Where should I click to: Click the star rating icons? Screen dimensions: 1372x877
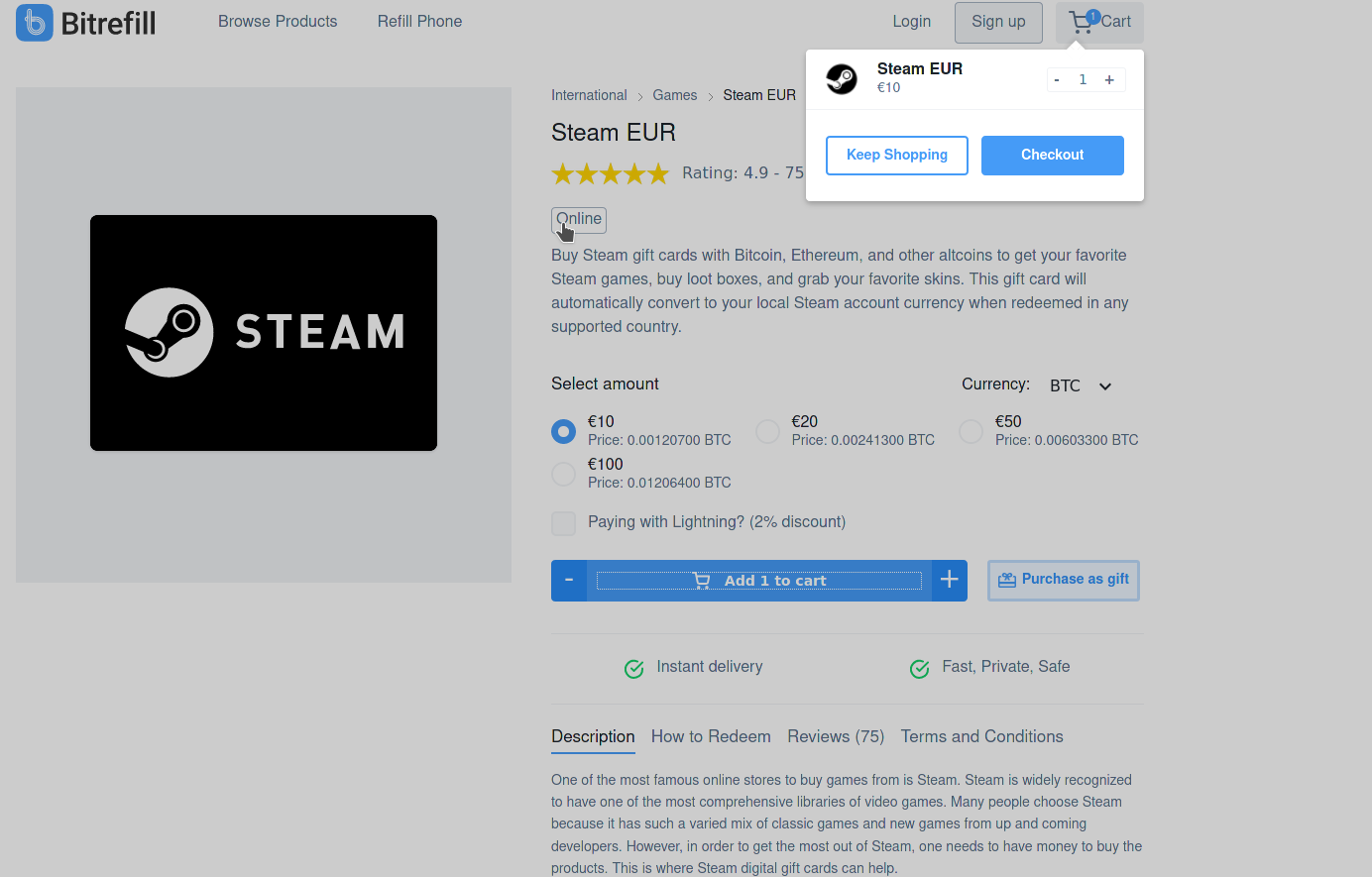click(x=611, y=173)
